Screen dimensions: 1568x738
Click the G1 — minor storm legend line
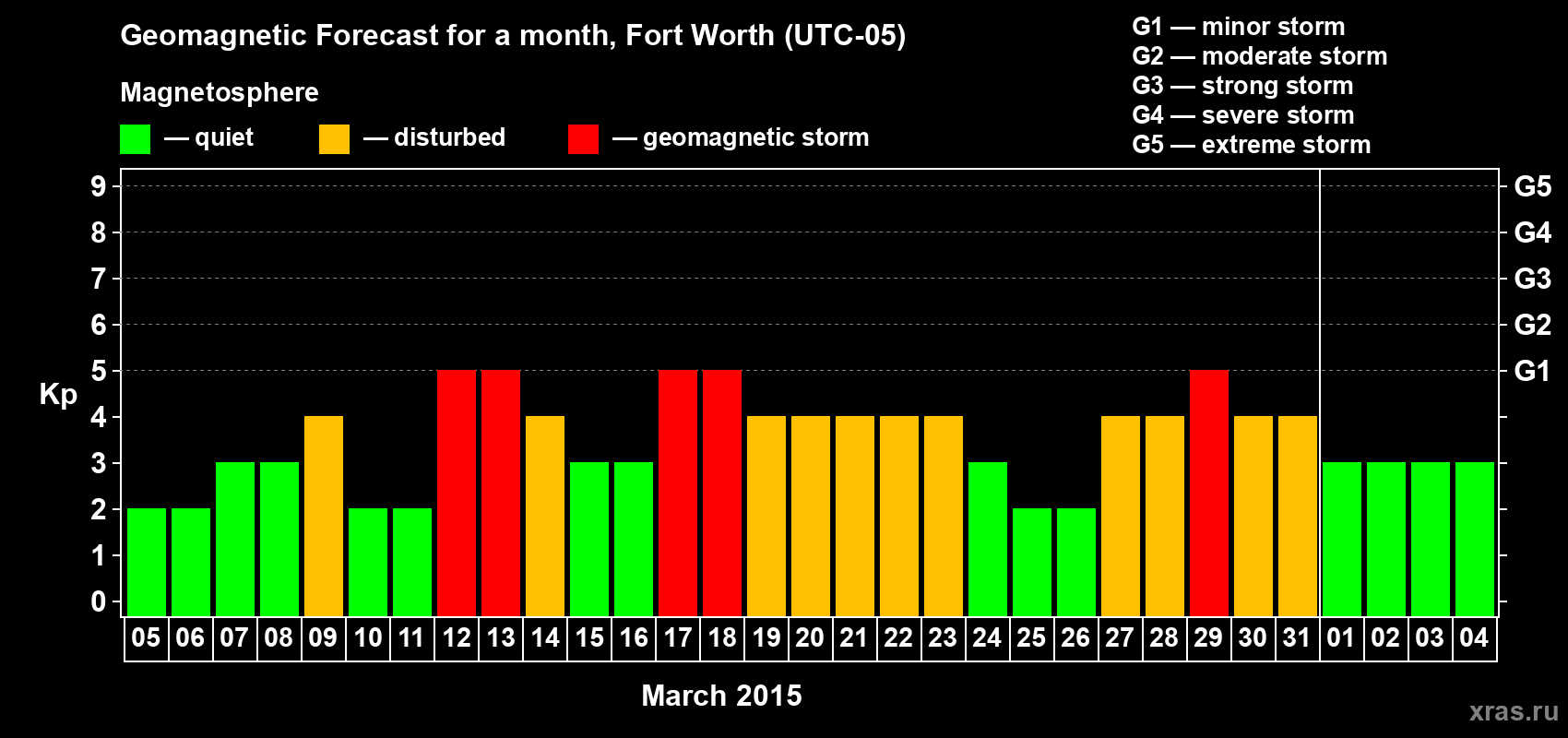pos(1239,27)
